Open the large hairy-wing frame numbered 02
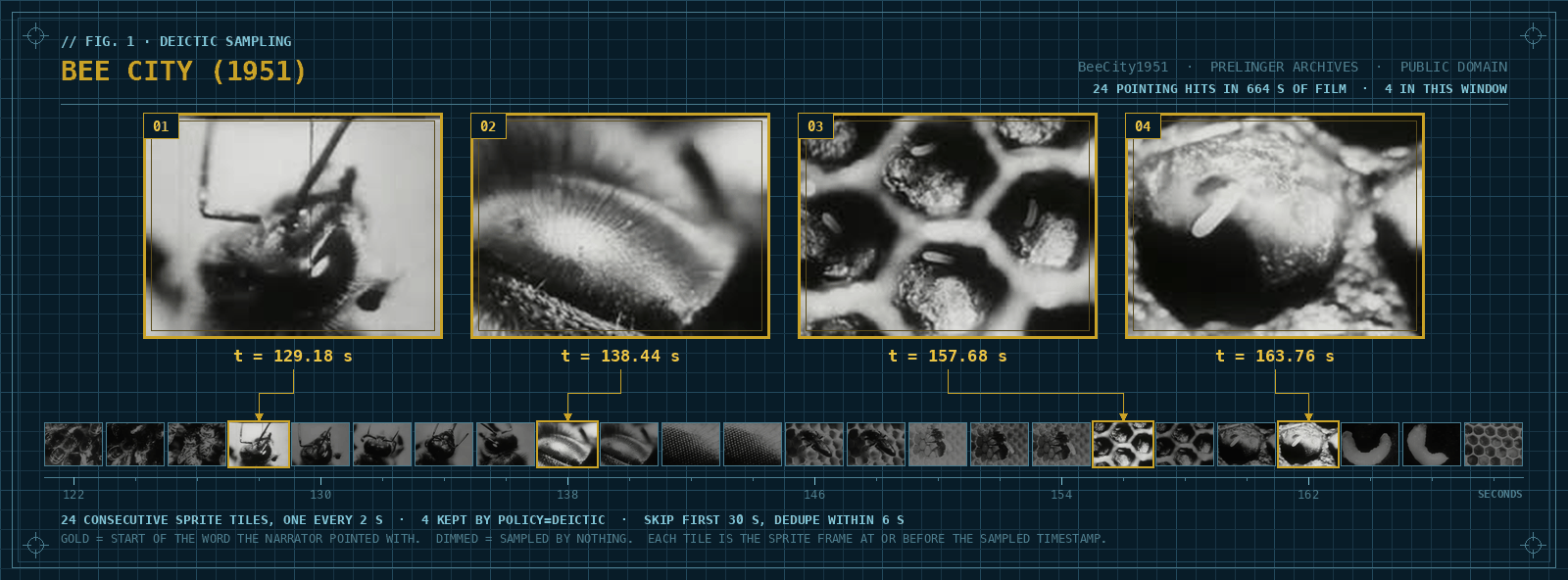Viewport: 1568px width, 580px height. click(x=620, y=226)
